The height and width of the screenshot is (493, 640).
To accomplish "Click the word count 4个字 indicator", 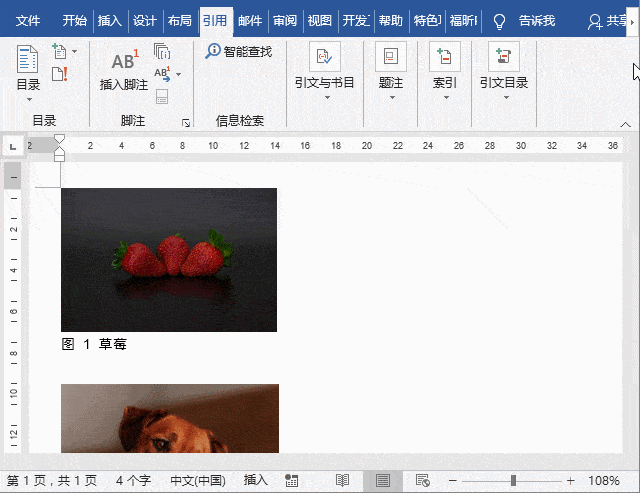I will coord(133,480).
